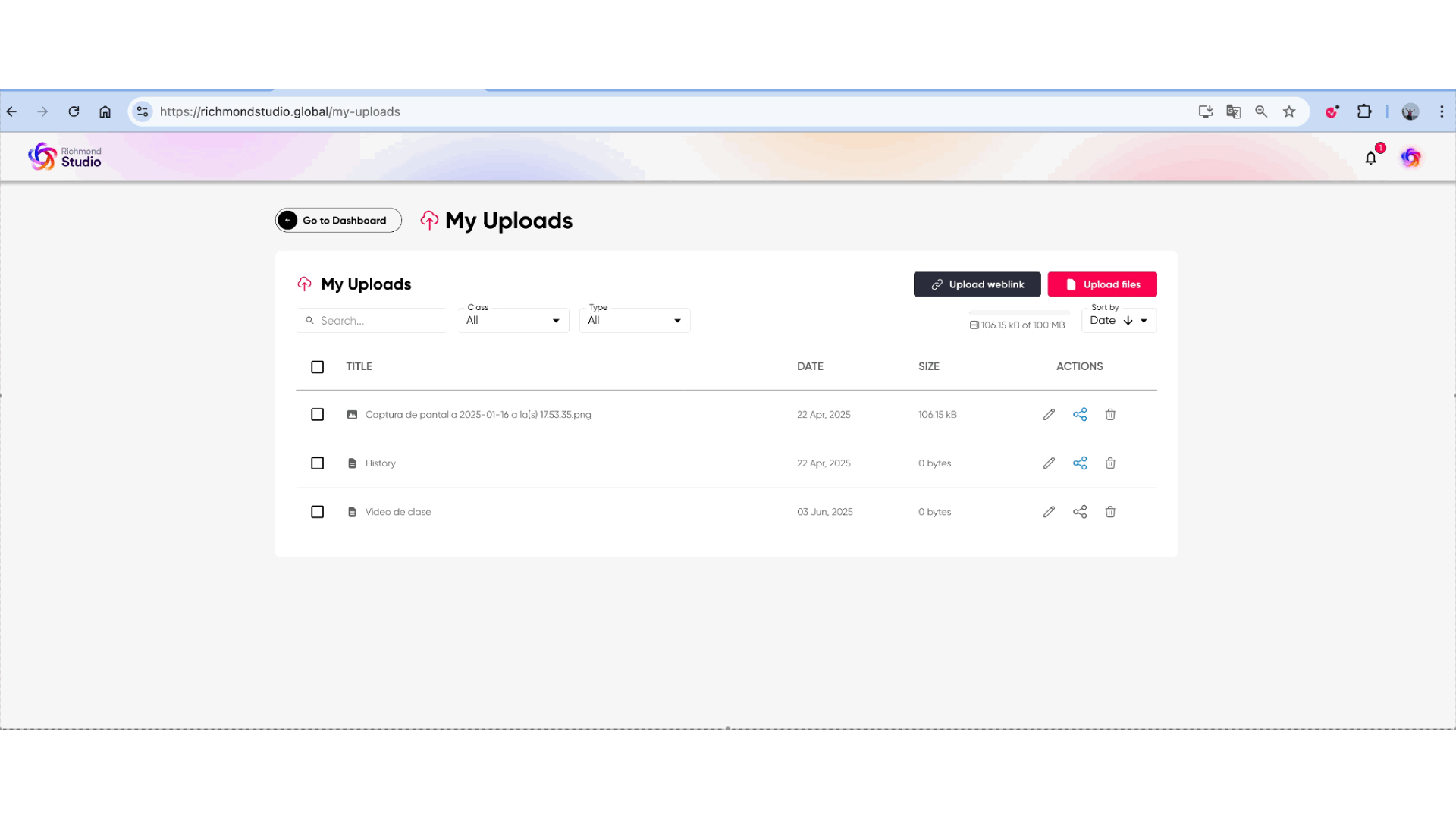Open the Class filter dropdown
Image resolution: width=1456 pixels, height=819 pixels.
pyautogui.click(x=513, y=321)
